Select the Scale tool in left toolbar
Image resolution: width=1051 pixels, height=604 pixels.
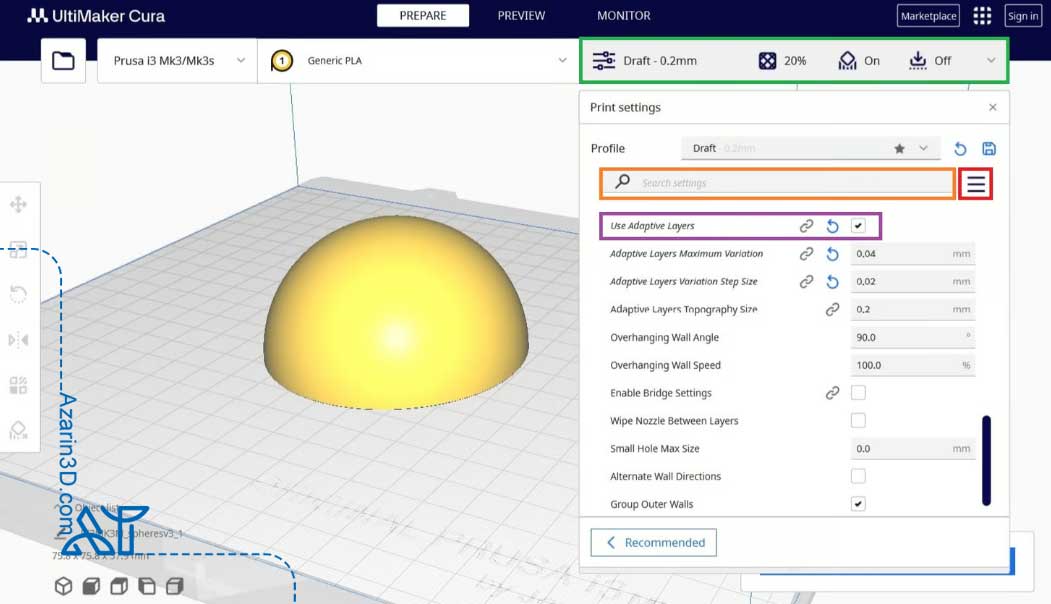(18, 250)
